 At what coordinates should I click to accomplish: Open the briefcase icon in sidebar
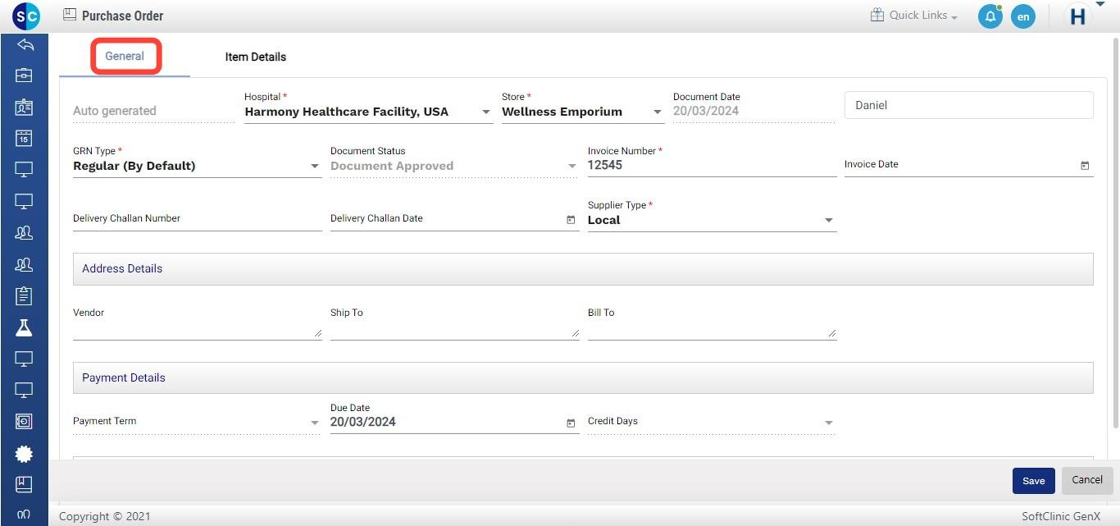[x=24, y=75]
